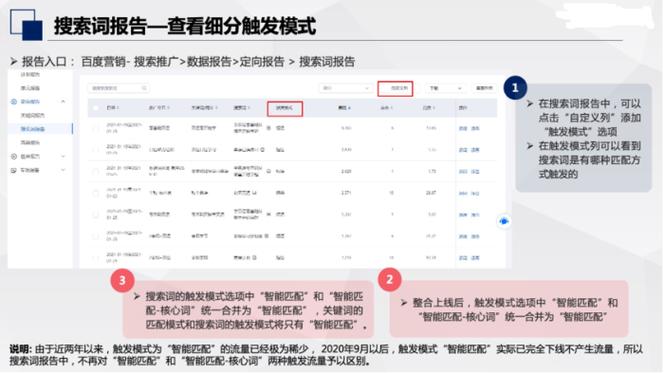Screen dimensions: 664x373
Task: Click the magnifier icon in the search box
Action: [x=144, y=88]
